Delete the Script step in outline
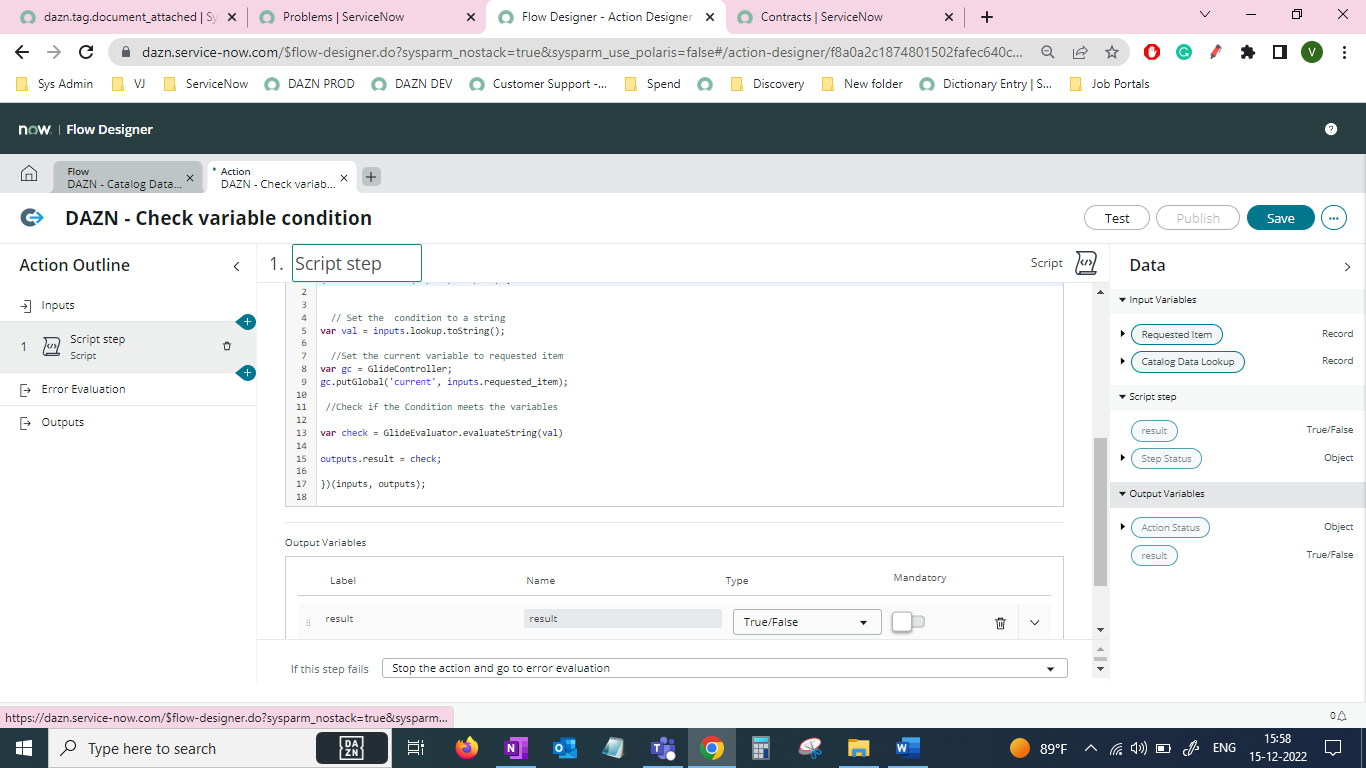 coord(227,346)
